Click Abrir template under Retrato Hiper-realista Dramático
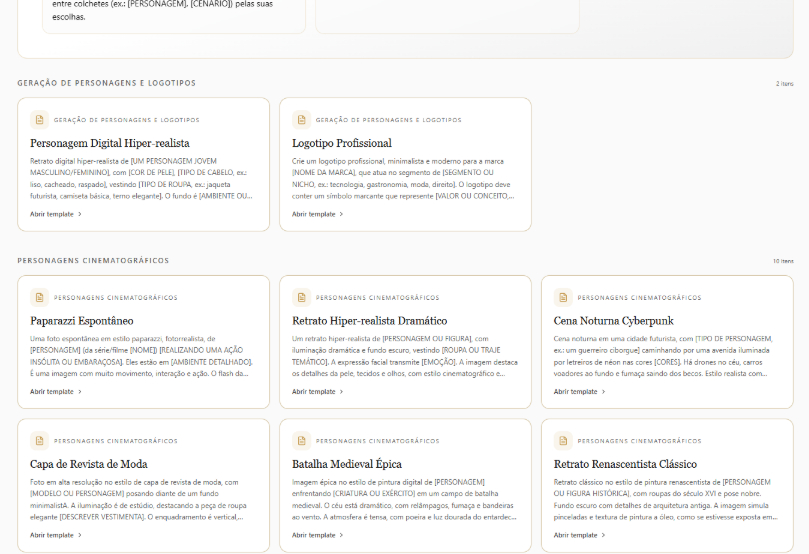The width and height of the screenshot is (809, 554). click(x=318, y=392)
